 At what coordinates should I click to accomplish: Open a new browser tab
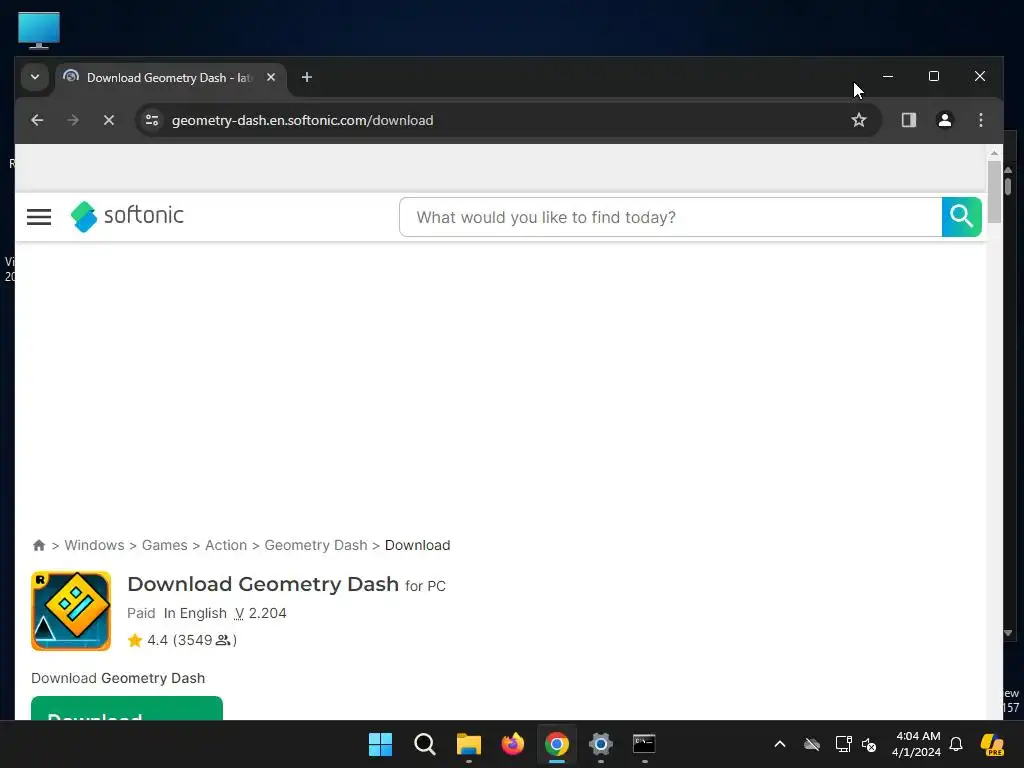point(307,77)
